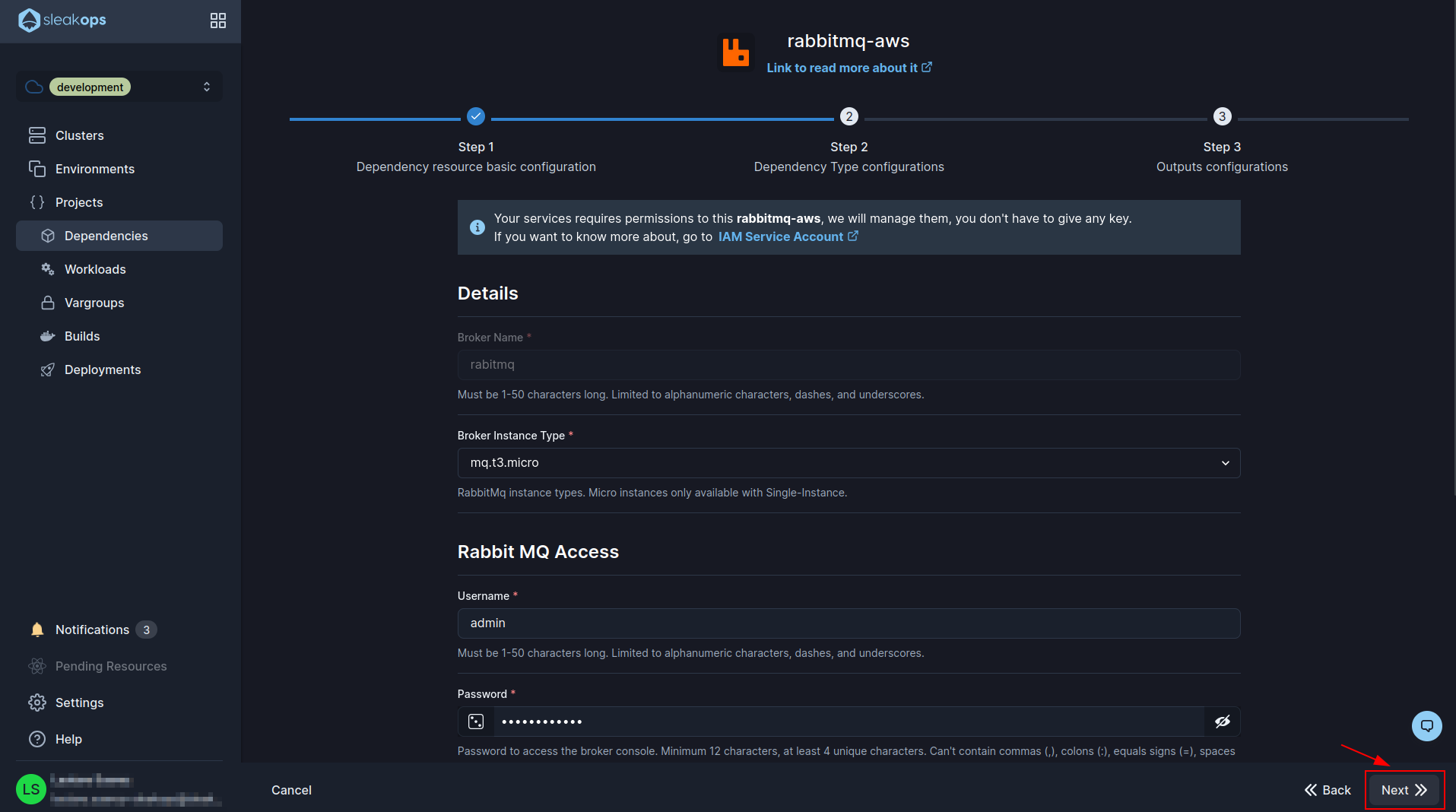Click the Notifications bell icon
The width and height of the screenshot is (1456, 812).
37,630
